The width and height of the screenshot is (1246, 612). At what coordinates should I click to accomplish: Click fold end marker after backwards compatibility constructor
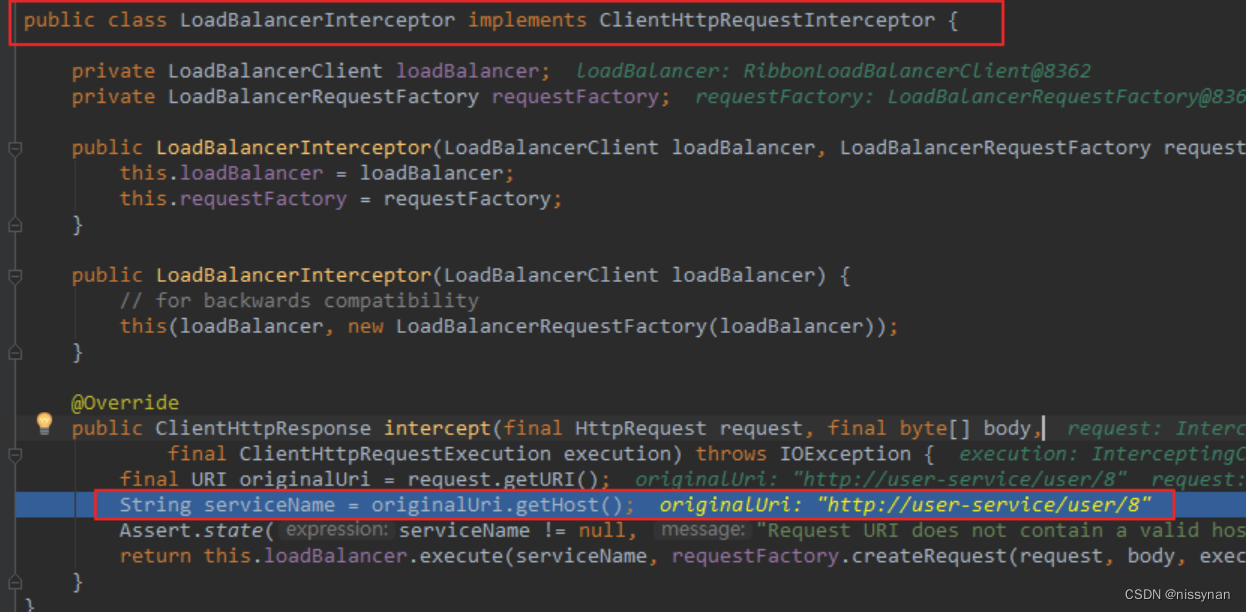point(15,352)
